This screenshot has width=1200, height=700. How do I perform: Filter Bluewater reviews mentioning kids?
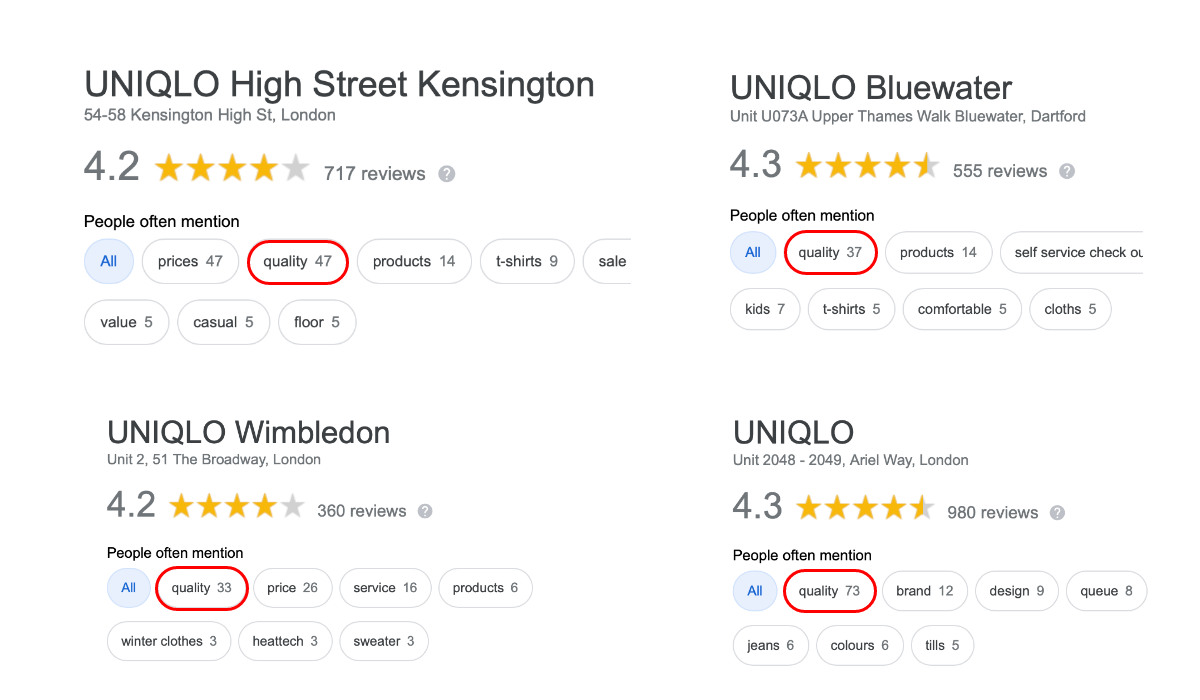pyautogui.click(x=764, y=309)
